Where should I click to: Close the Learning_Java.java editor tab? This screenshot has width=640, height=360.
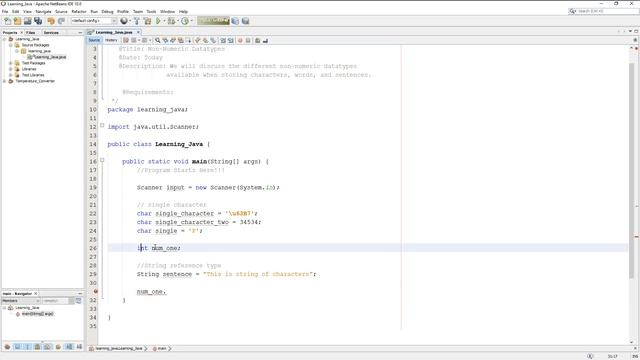pos(138,32)
